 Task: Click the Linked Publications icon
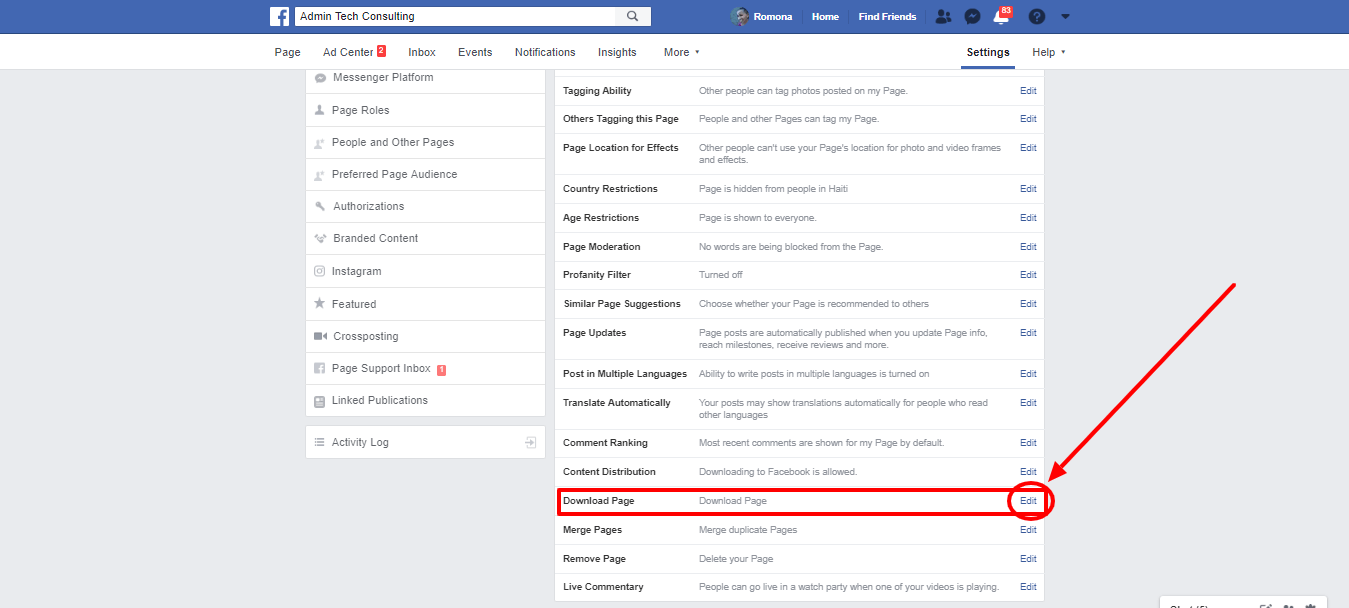pos(320,400)
